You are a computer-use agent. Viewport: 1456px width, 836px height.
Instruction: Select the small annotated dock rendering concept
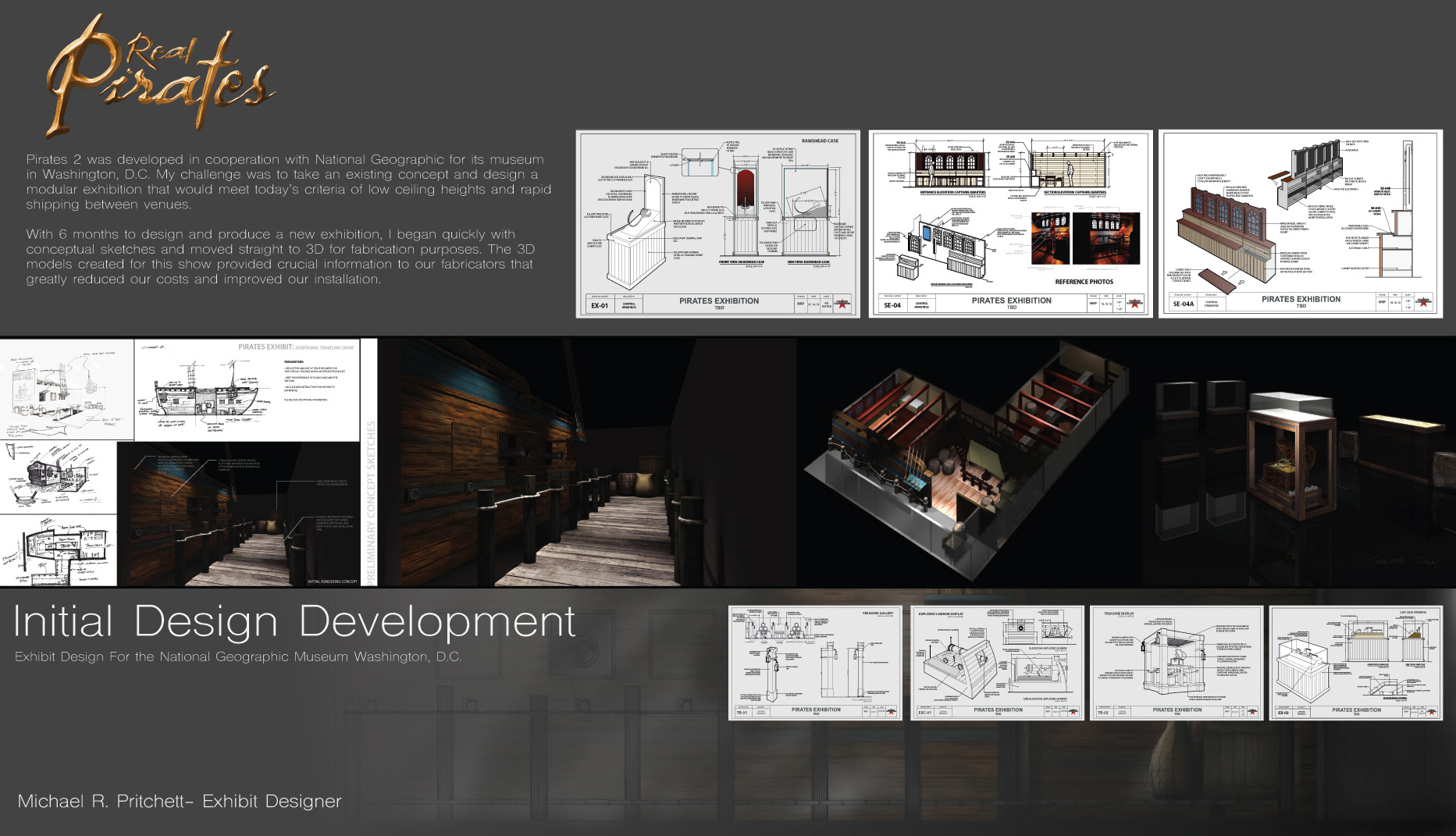(240, 514)
